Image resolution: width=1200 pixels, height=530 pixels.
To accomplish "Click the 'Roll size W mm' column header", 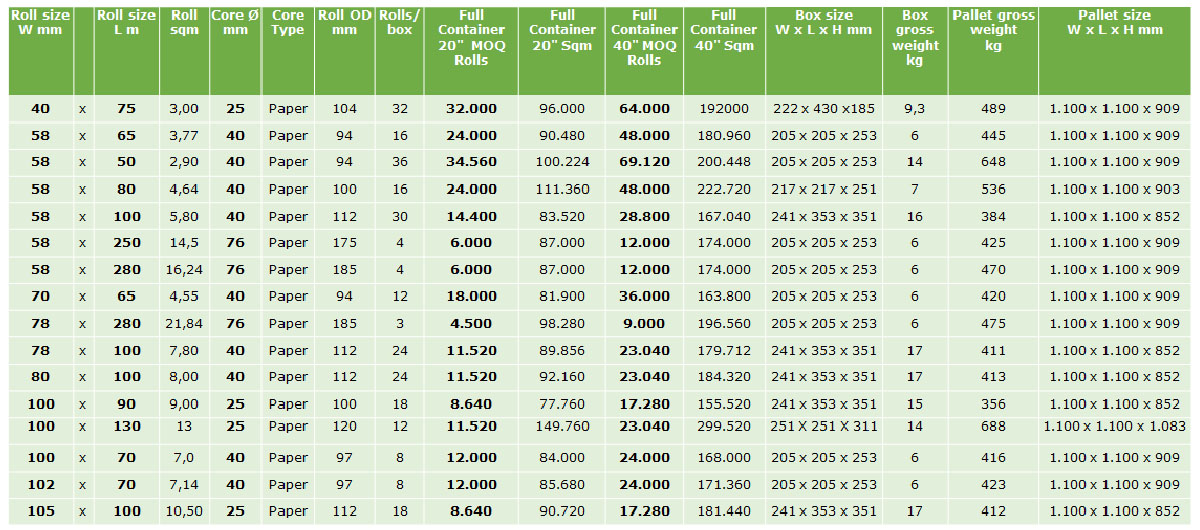I will coord(39,23).
